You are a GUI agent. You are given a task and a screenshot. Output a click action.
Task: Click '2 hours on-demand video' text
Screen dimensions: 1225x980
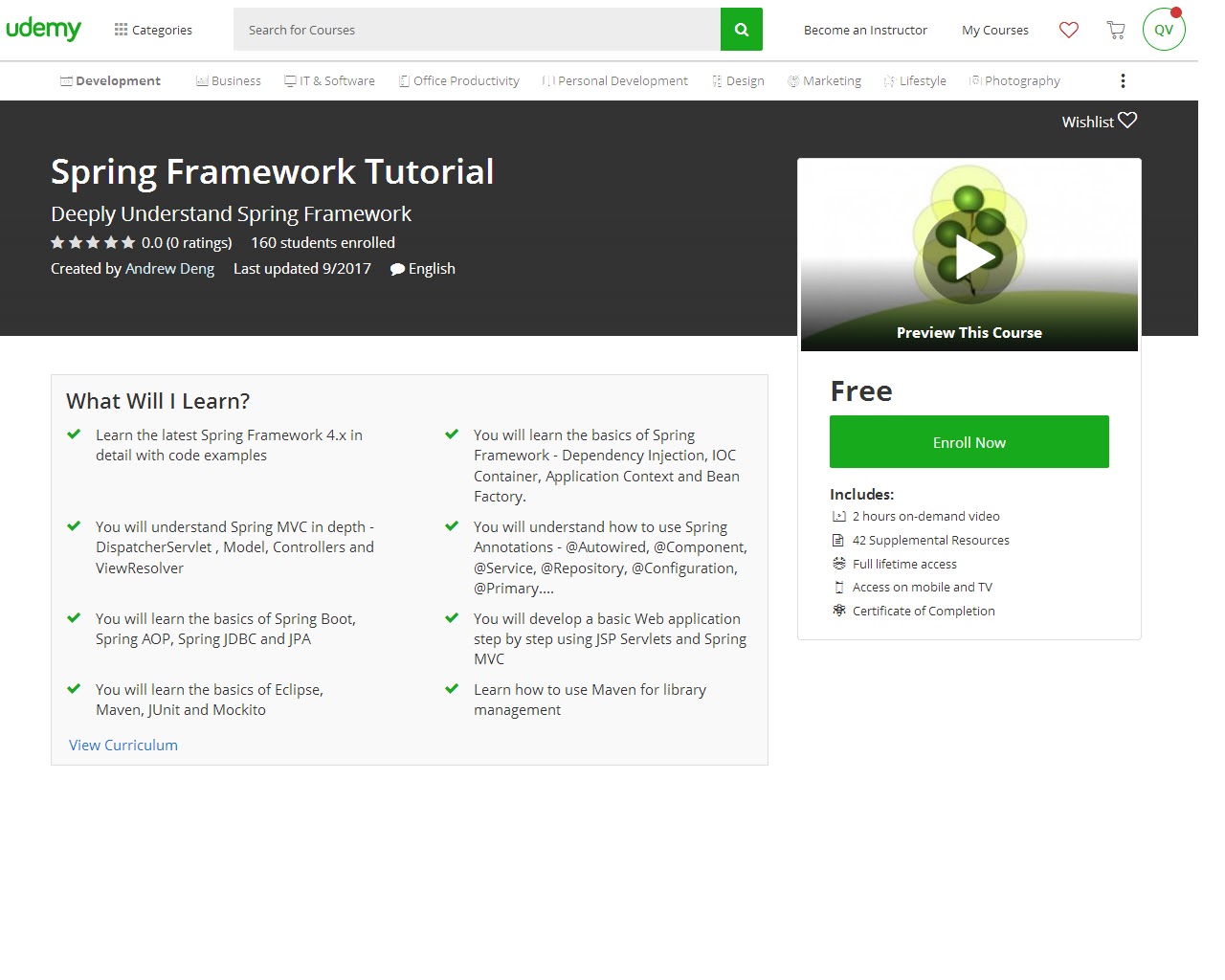click(x=926, y=516)
